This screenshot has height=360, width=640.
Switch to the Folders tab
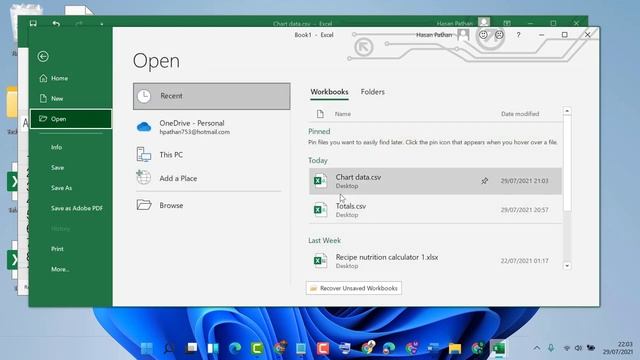(373, 92)
